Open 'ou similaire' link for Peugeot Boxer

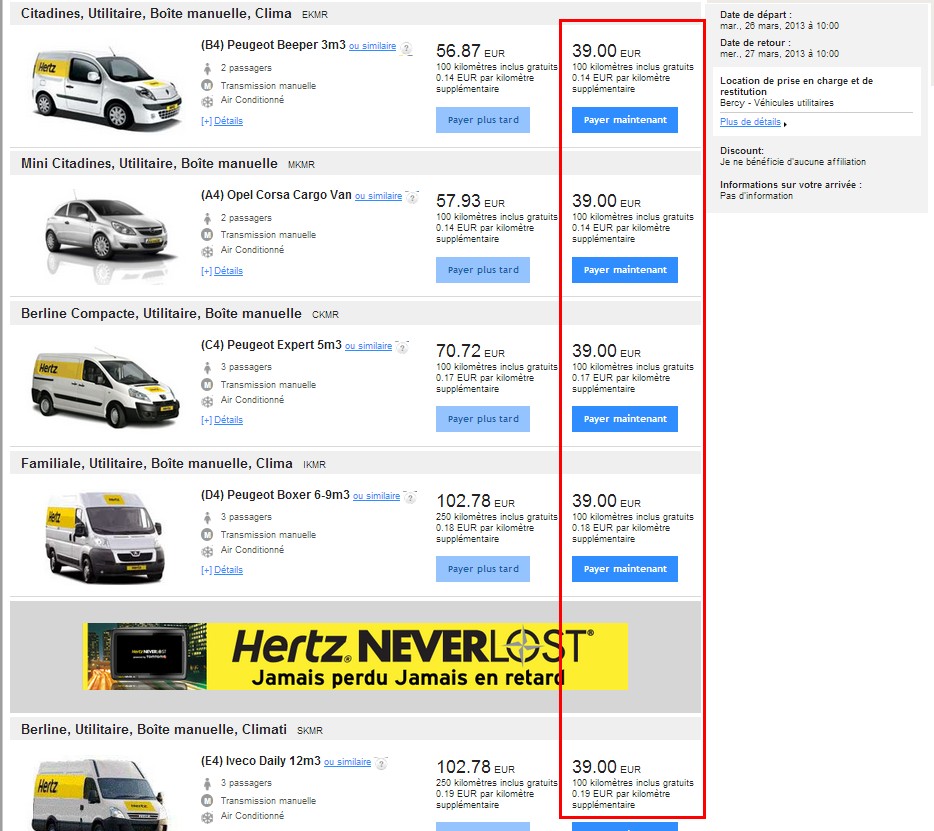(x=376, y=496)
